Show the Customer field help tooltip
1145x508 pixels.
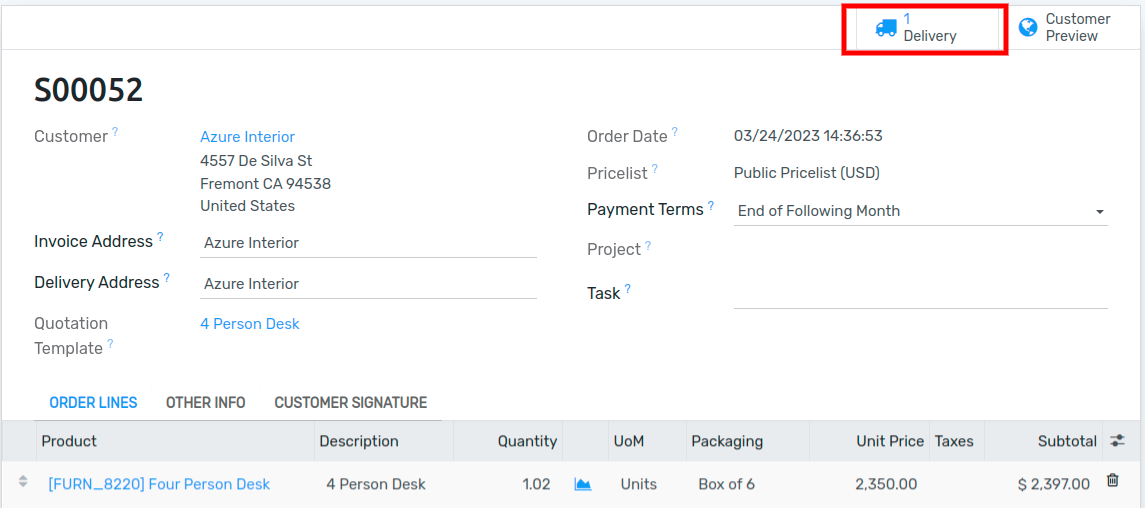pos(115,132)
